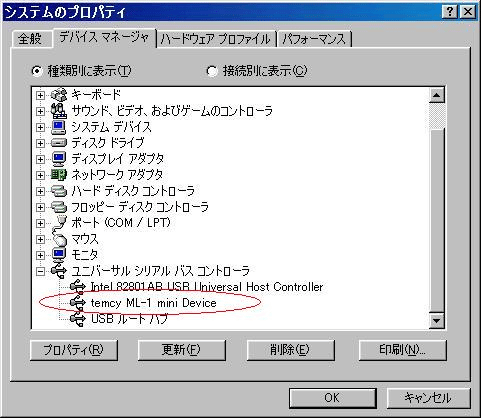Select the ポート (COM / LPT) port icon
This screenshot has width=481, height=418.
59,223
